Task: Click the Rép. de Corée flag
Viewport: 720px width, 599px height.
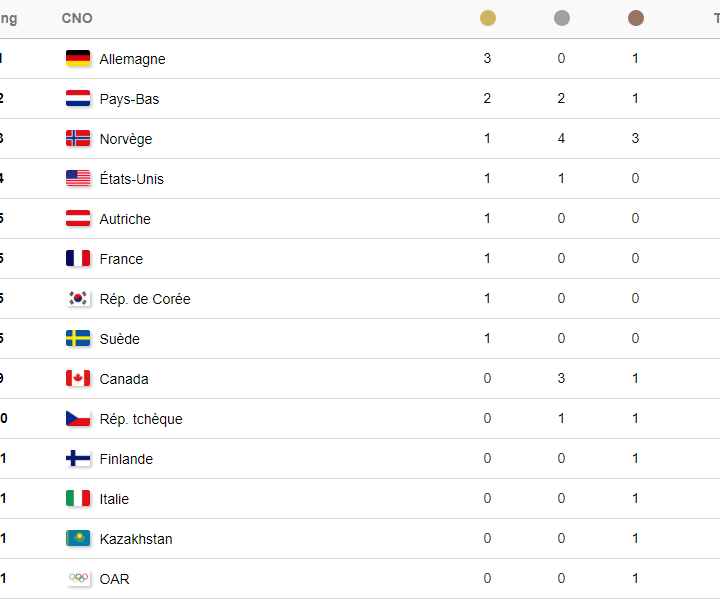Action: click(x=78, y=299)
